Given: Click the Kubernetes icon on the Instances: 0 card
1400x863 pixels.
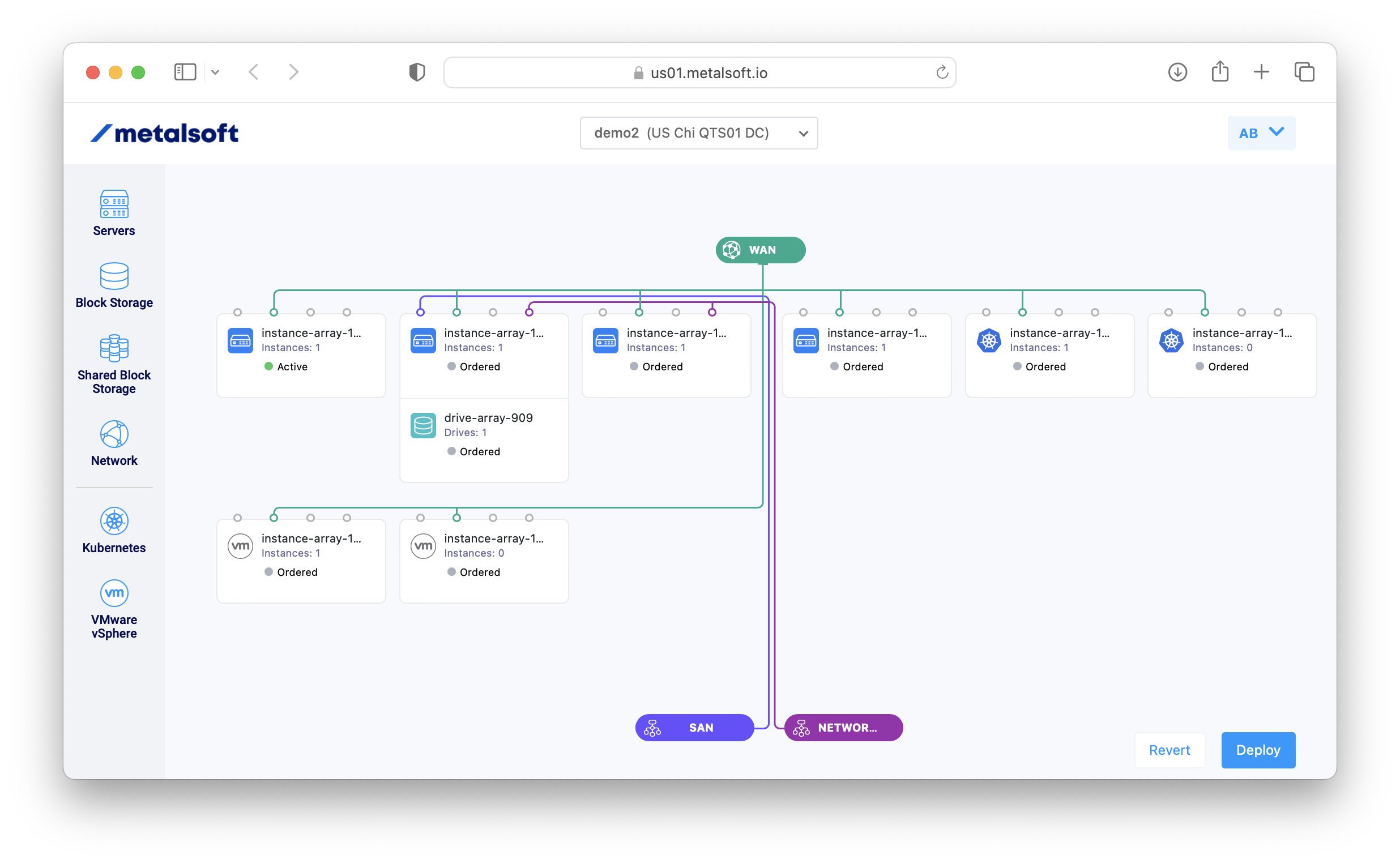Looking at the screenshot, I should (x=1171, y=341).
